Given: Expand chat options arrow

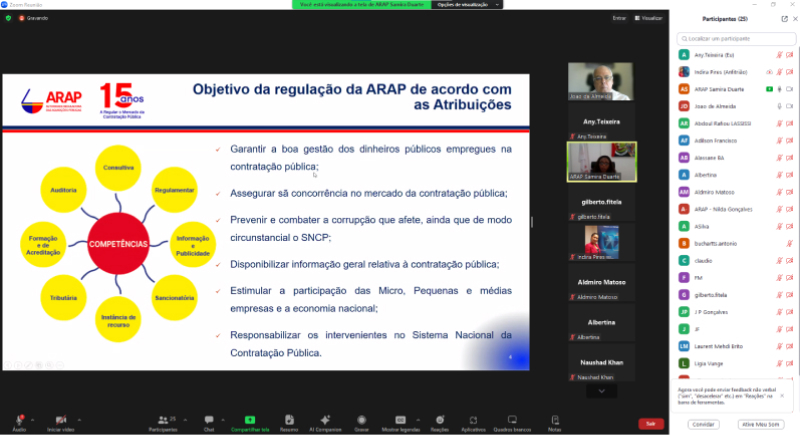Looking at the screenshot, I should pyautogui.click(x=223, y=420).
